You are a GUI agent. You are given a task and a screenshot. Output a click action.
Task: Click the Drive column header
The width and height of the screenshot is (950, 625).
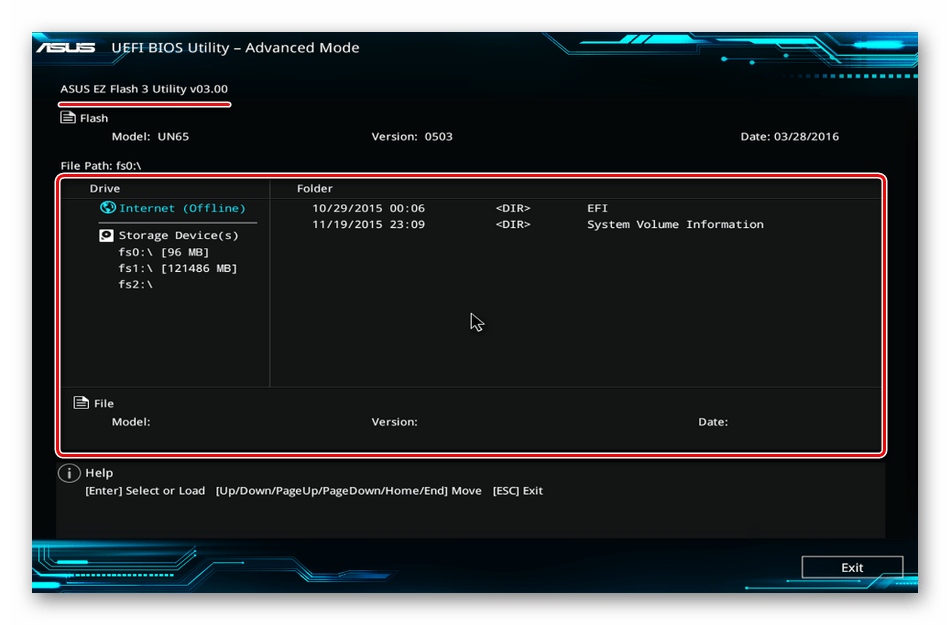click(105, 188)
